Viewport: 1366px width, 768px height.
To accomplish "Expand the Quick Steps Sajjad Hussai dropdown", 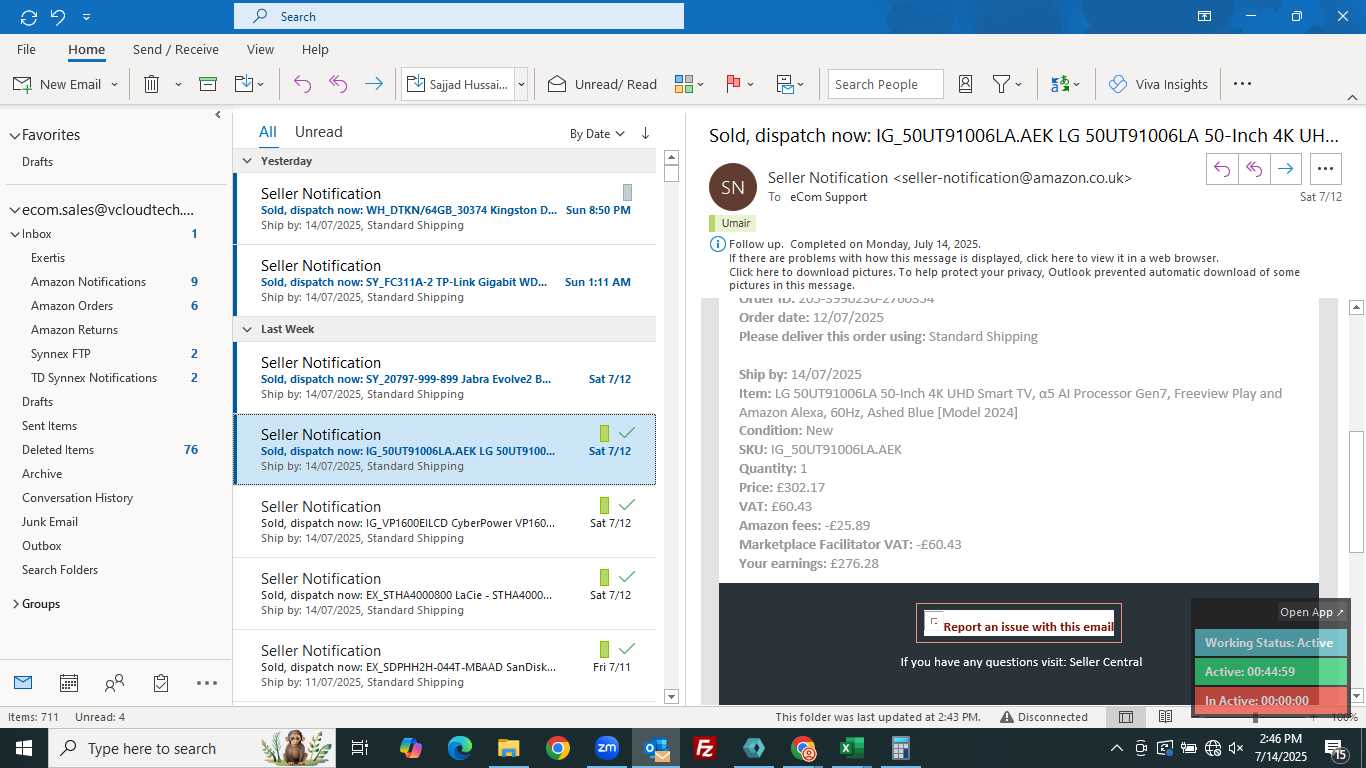I will click(521, 84).
